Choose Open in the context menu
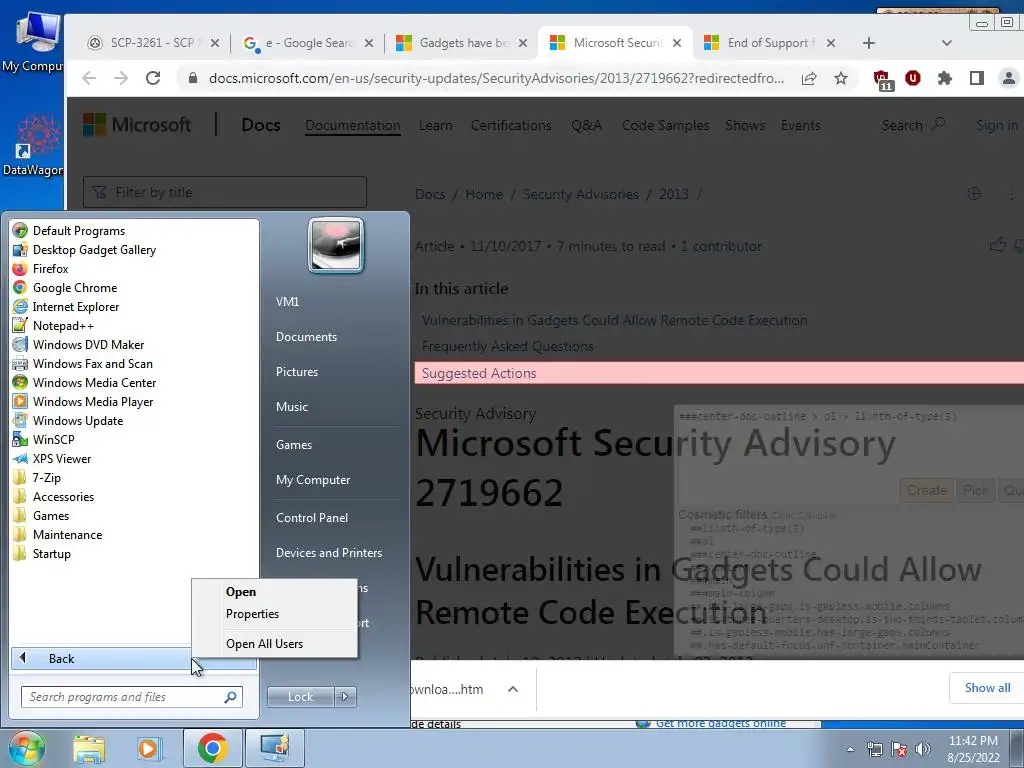 (x=241, y=592)
